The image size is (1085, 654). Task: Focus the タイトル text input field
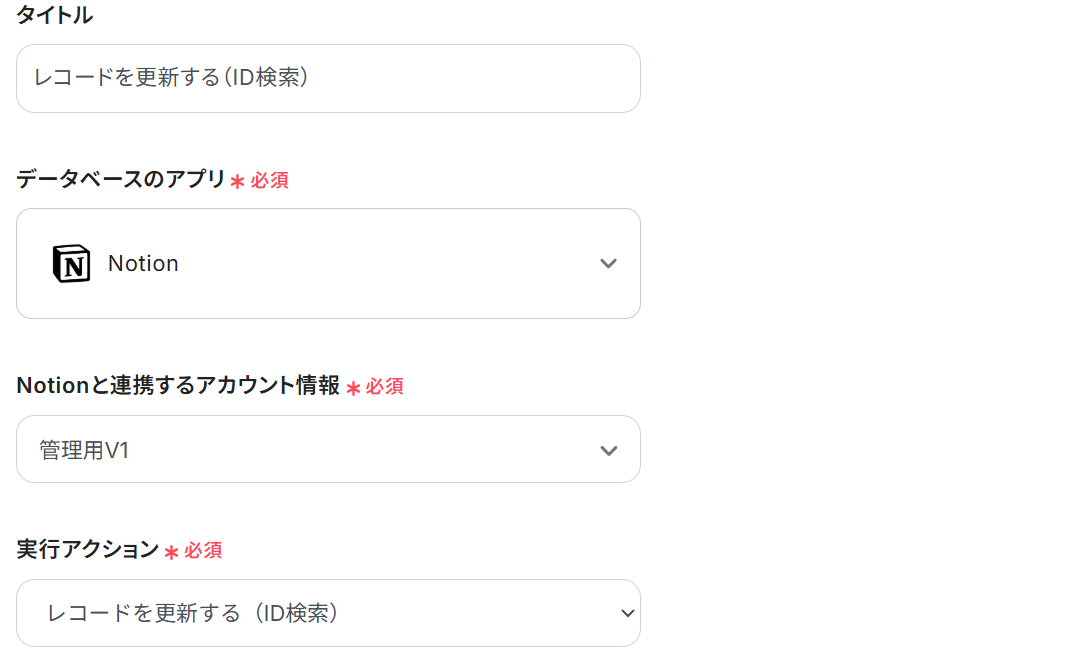328,78
